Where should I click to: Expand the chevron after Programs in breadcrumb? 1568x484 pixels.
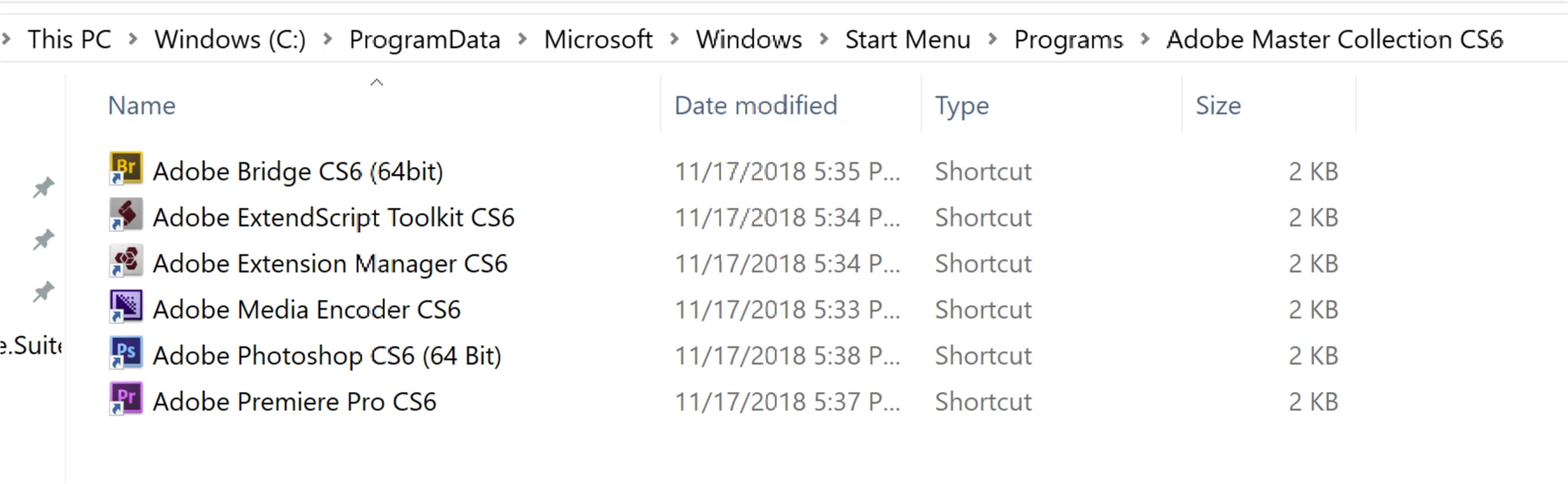[x=1145, y=39]
